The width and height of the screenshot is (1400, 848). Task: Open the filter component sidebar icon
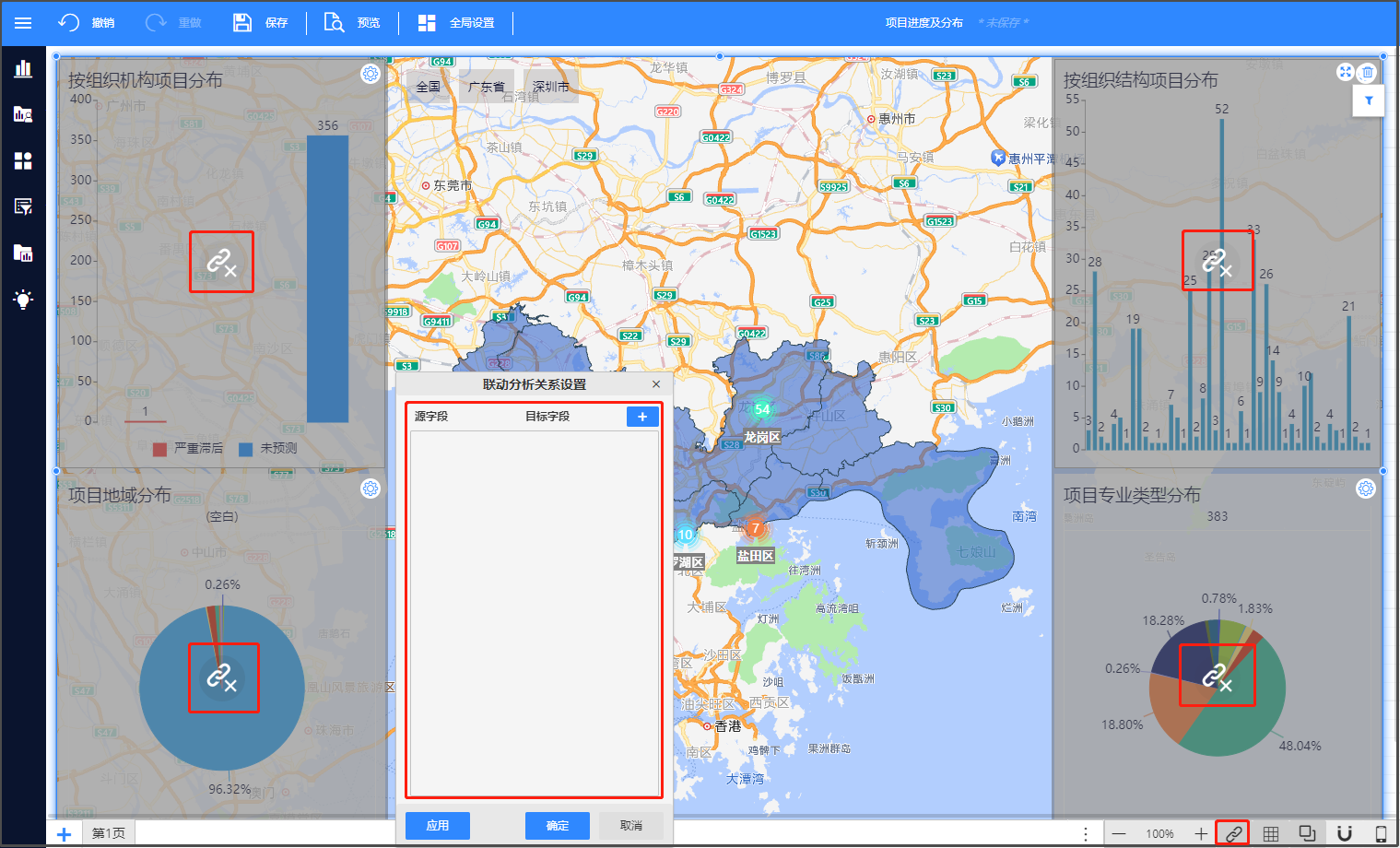[x=23, y=206]
